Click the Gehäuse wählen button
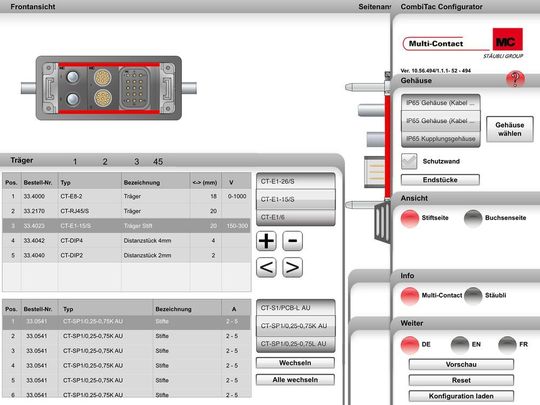This screenshot has width=540, height=405. tap(510, 129)
